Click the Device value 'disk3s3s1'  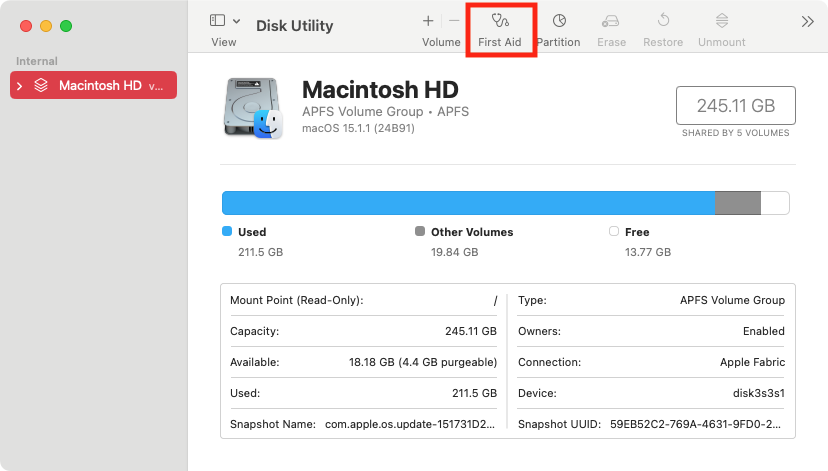(759, 393)
